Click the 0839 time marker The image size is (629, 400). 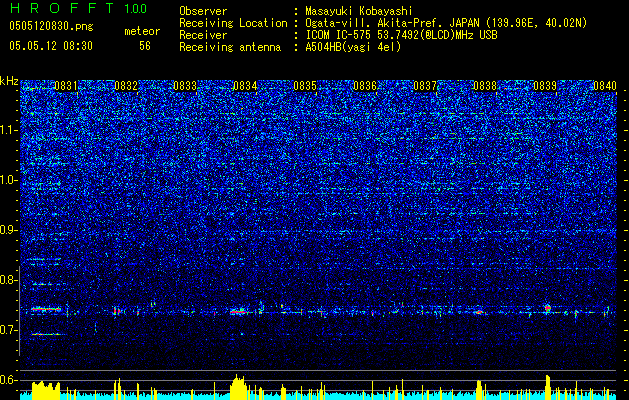545,86
